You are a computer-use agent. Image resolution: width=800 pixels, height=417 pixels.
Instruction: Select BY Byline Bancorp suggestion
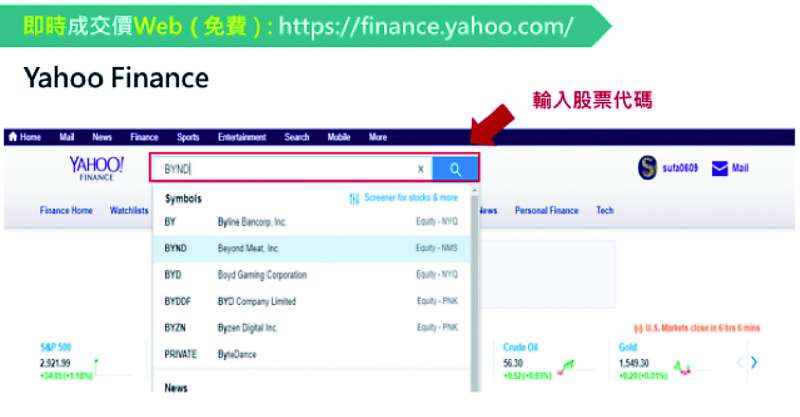[311, 222]
